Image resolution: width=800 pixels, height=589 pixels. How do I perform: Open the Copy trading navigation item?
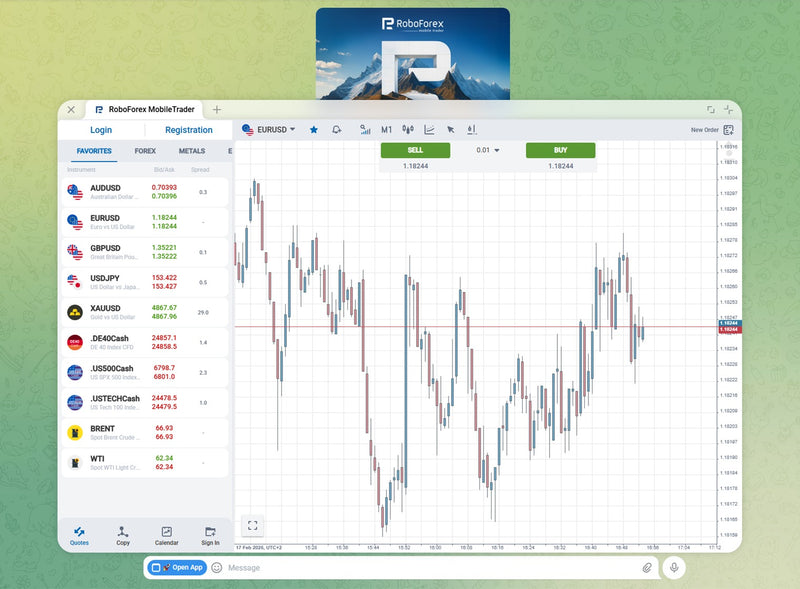click(x=123, y=536)
